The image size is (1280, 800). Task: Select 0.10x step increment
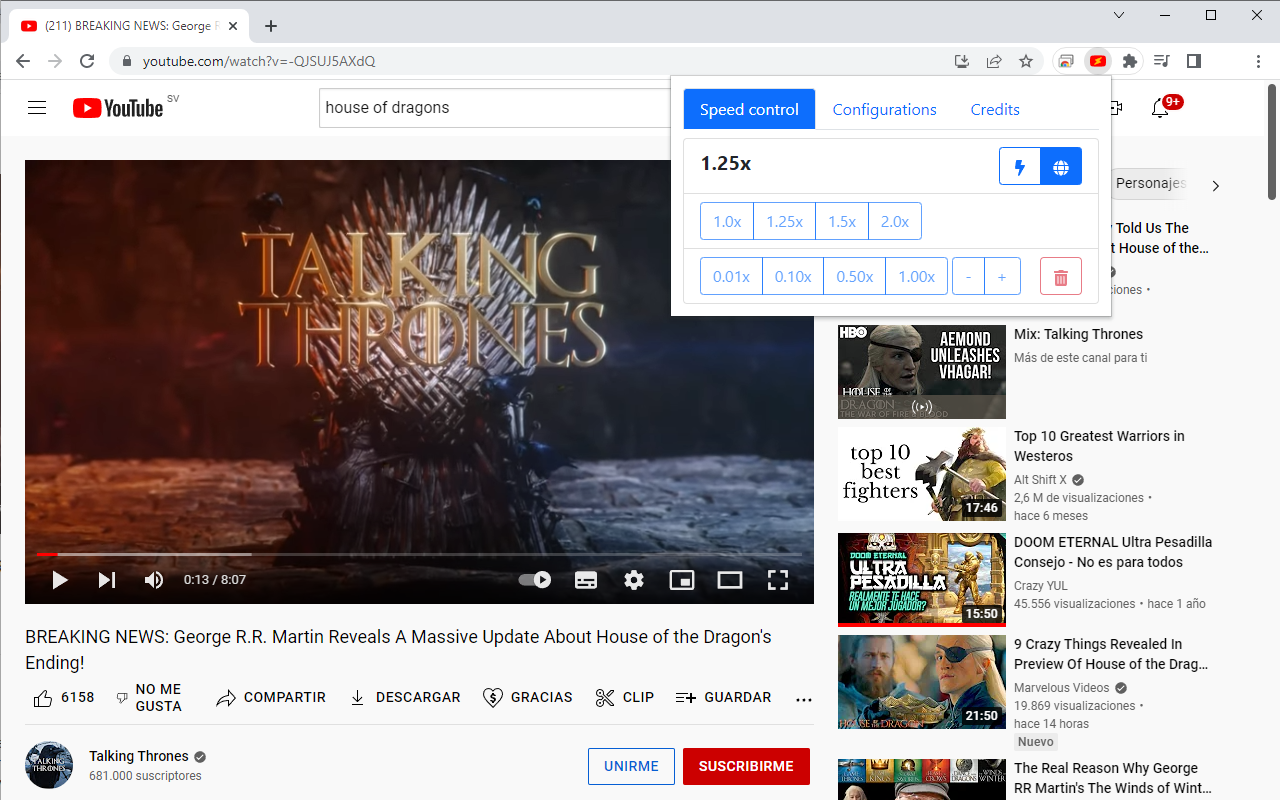coord(793,276)
